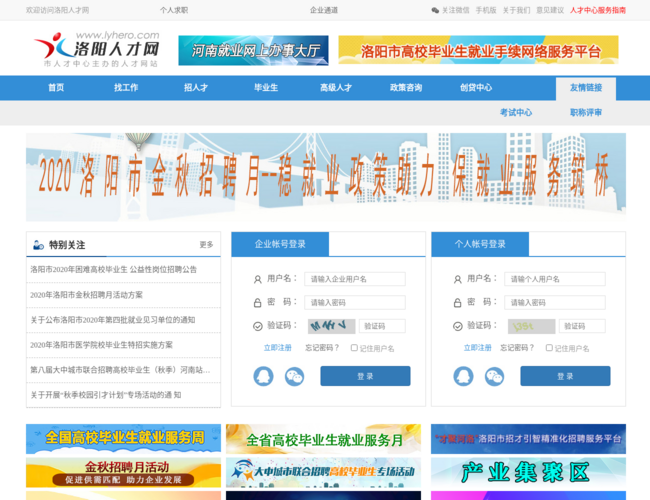The height and width of the screenshot is (500, 650).
Task: Click the personal password input field
Action: pos(555,302)
